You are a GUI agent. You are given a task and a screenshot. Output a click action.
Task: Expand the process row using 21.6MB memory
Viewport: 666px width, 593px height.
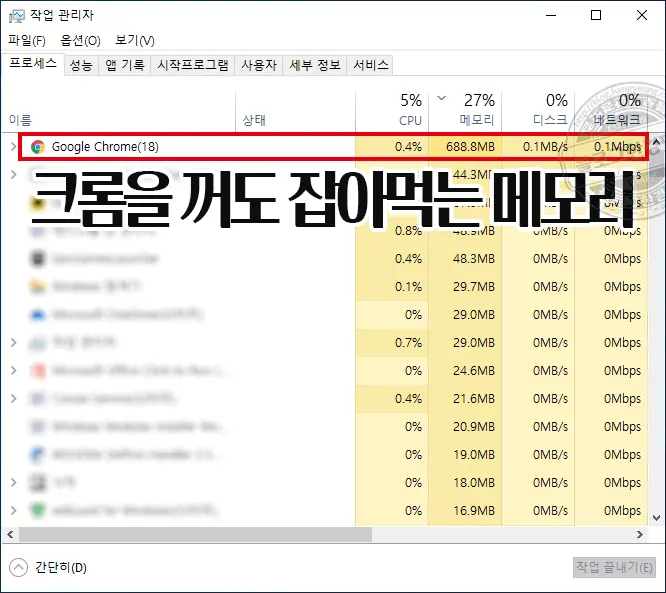click(14, 398)
